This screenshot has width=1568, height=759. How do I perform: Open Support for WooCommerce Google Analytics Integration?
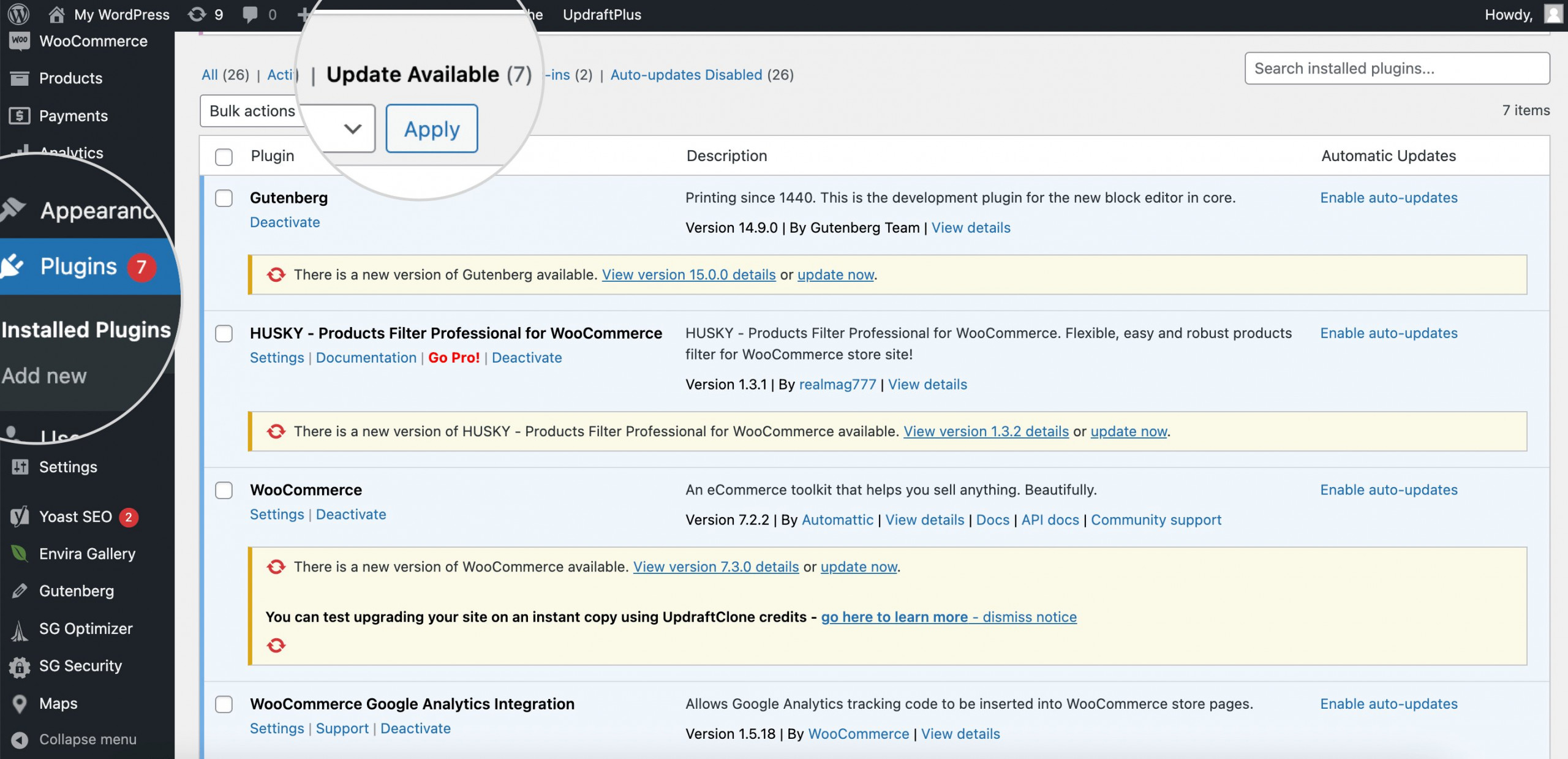click(342, 728)
